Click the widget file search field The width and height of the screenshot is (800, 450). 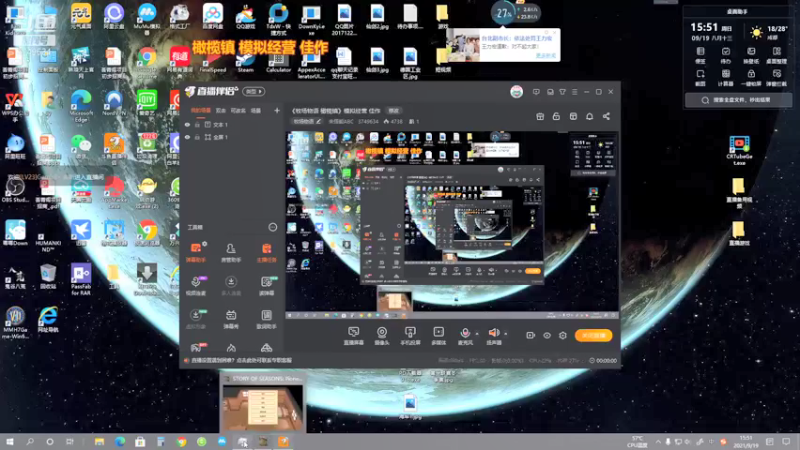coord(738,100)
